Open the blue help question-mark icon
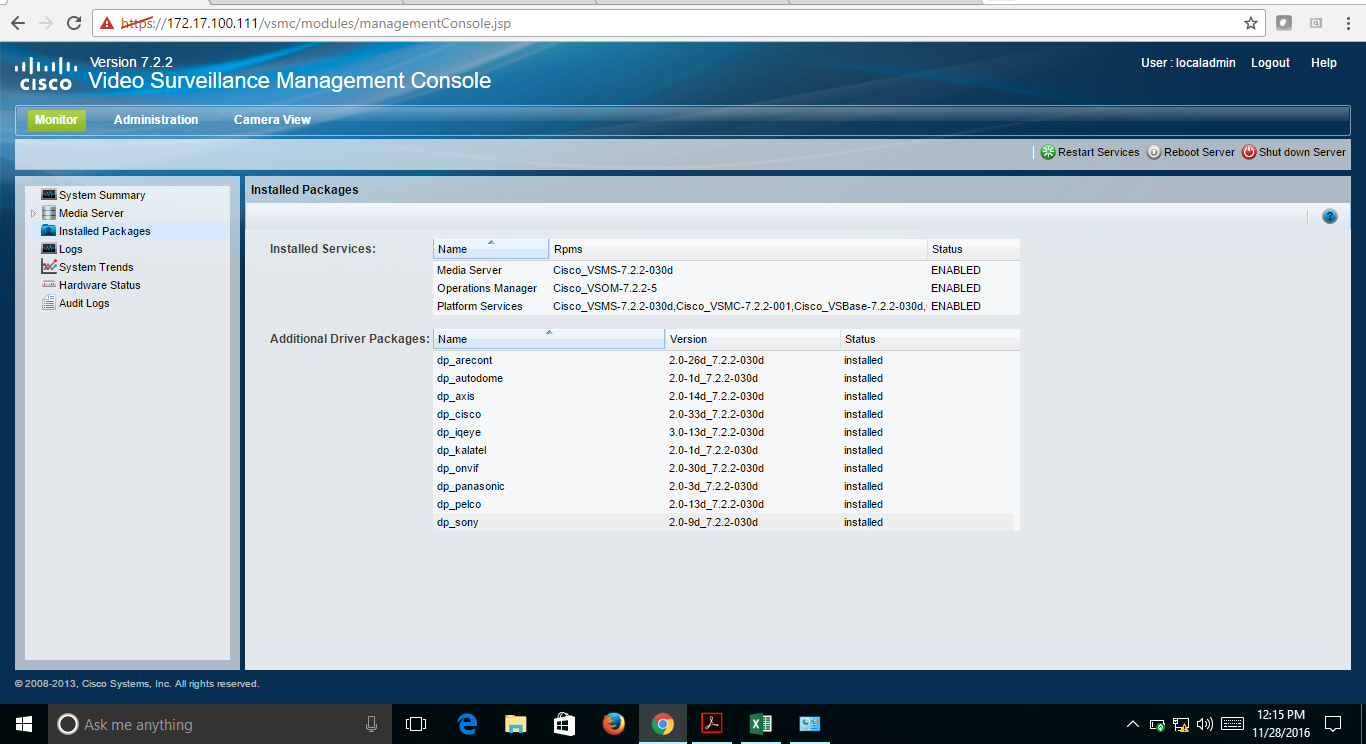Viewport: 1366px width, 744px height. point(1329,216)
